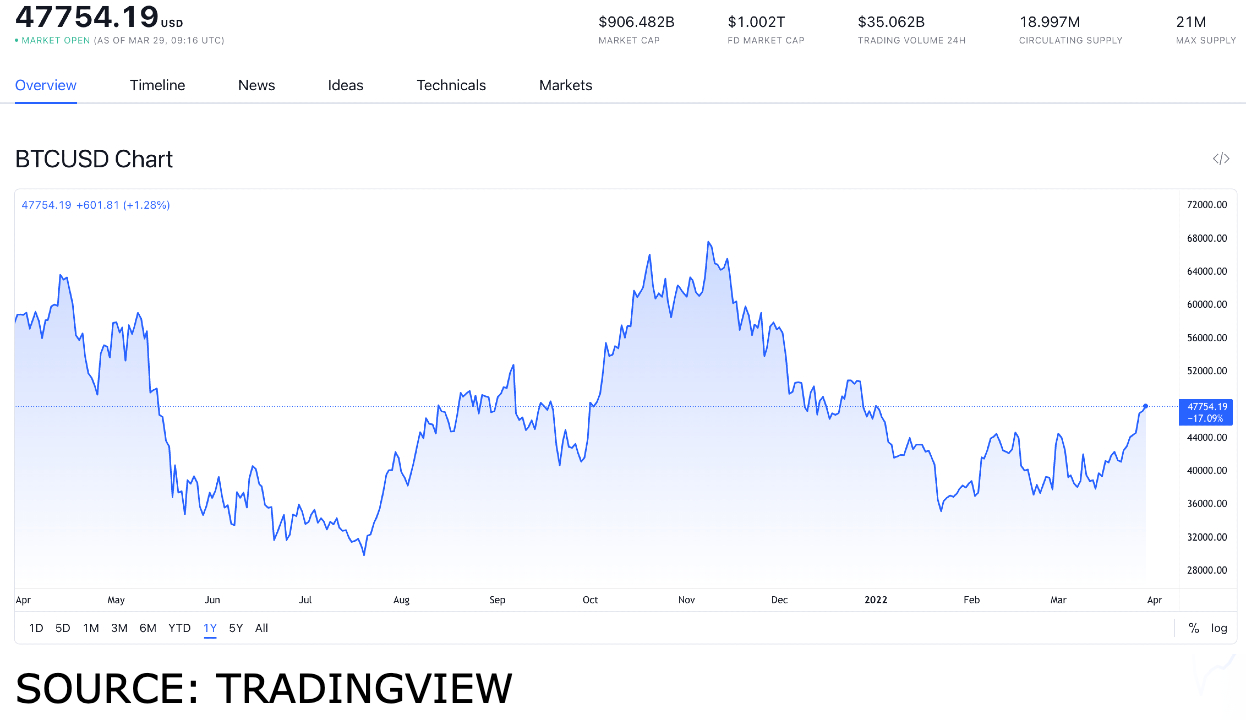Select the 1M time range
The height and width of the screenshot is (720, 1246).
(91, 628)
